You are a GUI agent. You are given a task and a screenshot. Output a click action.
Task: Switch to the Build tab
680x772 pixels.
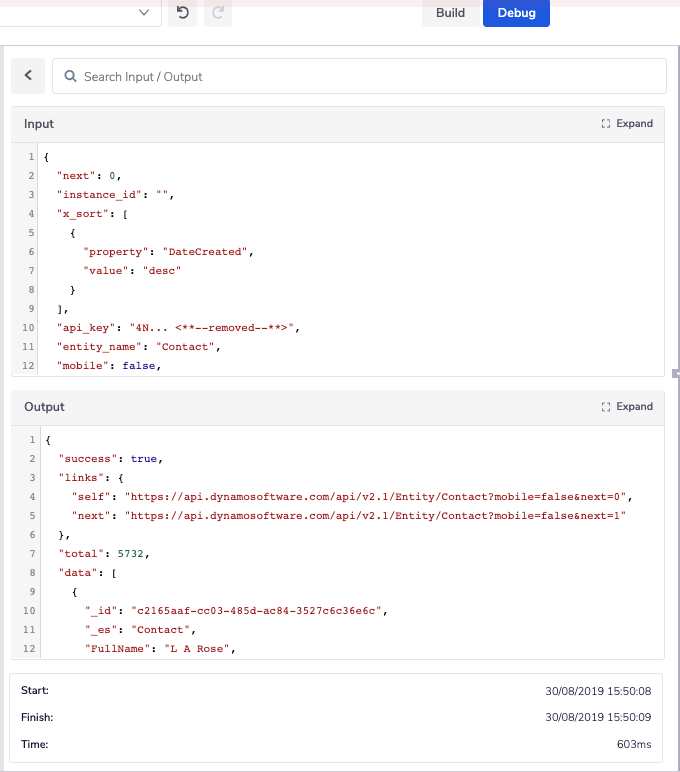click(450, 13)
